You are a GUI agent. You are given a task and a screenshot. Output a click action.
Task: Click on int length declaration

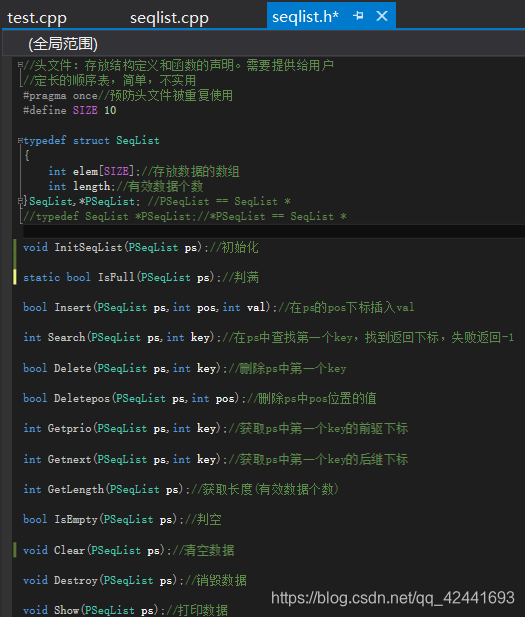pyautogui.click(x=81, y=186)
